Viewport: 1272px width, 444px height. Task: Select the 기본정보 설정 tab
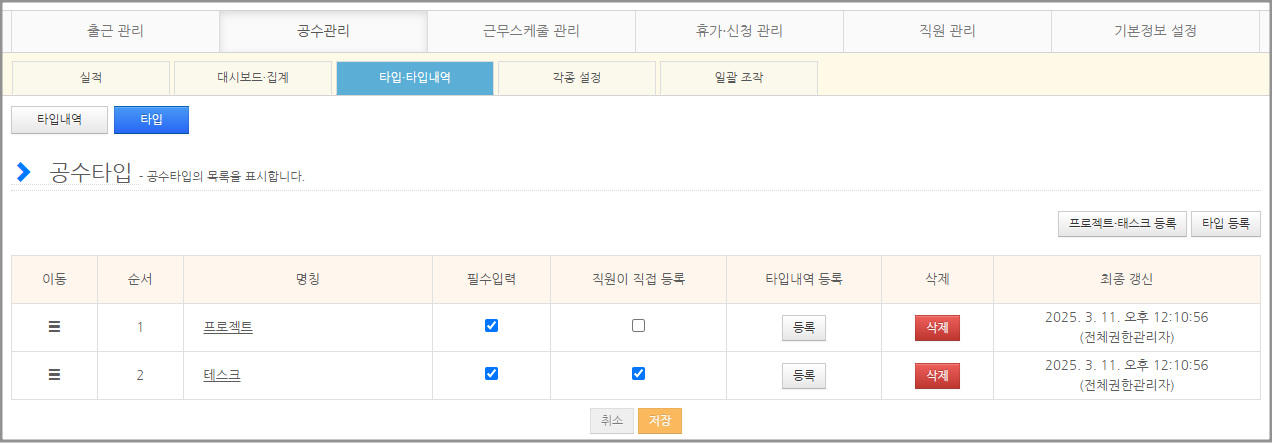click(1155, 31)
